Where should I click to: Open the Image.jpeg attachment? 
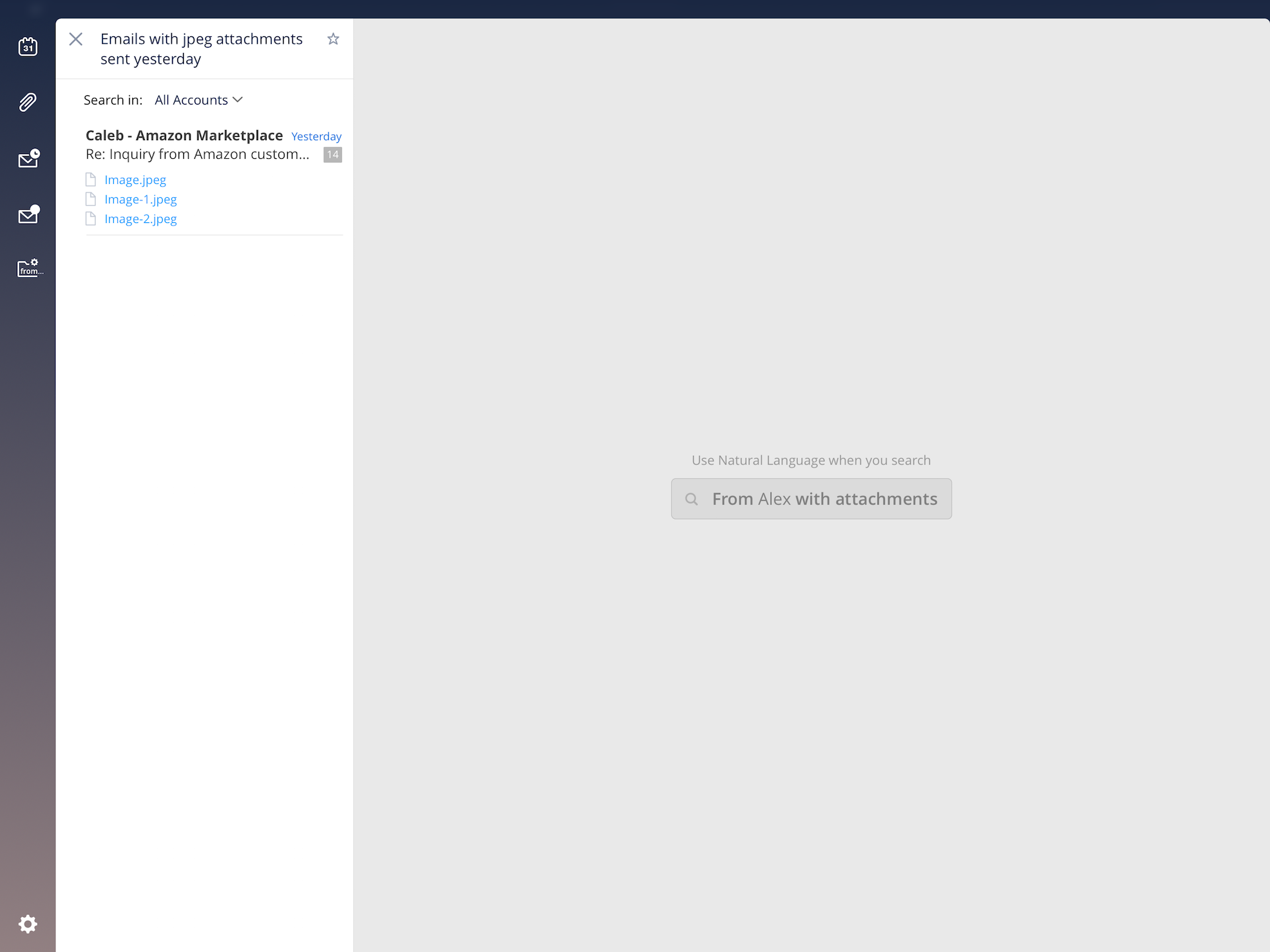pos(135,180)
